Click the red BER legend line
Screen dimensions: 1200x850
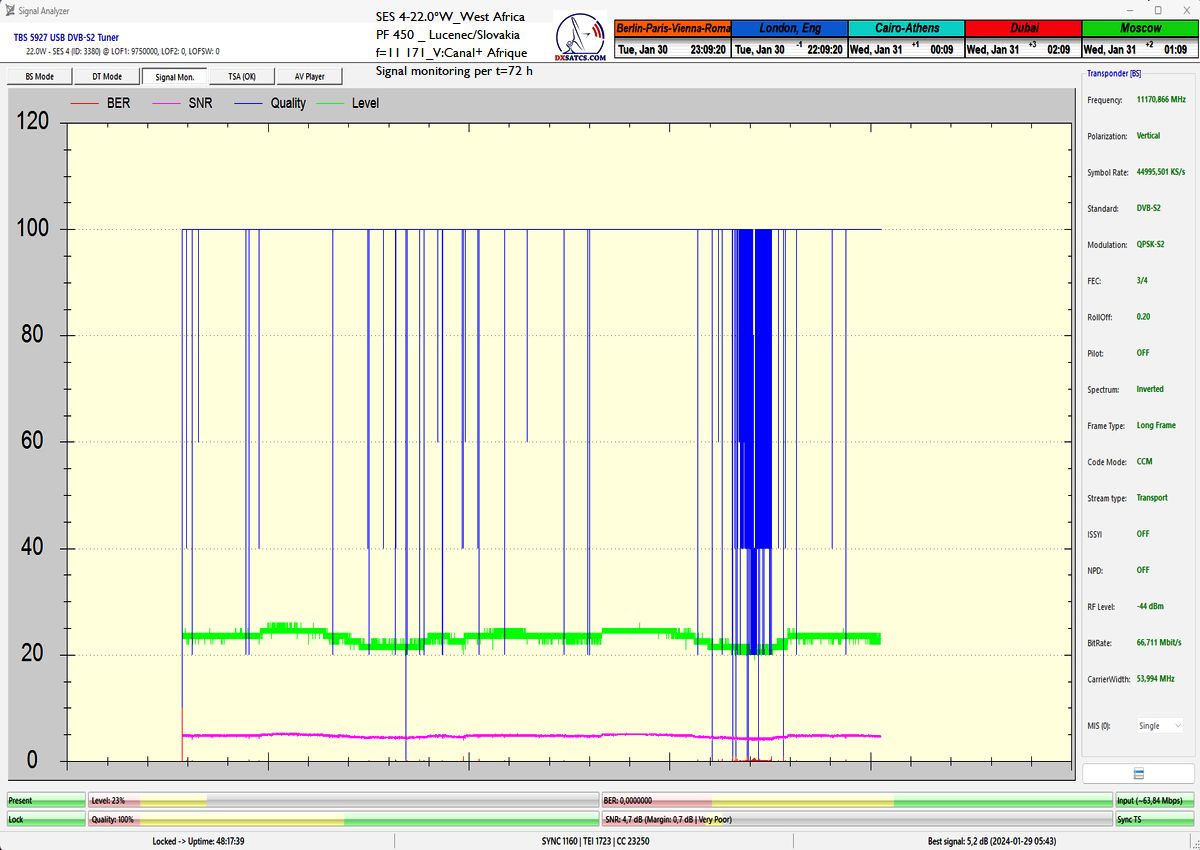tap(87, 103)
